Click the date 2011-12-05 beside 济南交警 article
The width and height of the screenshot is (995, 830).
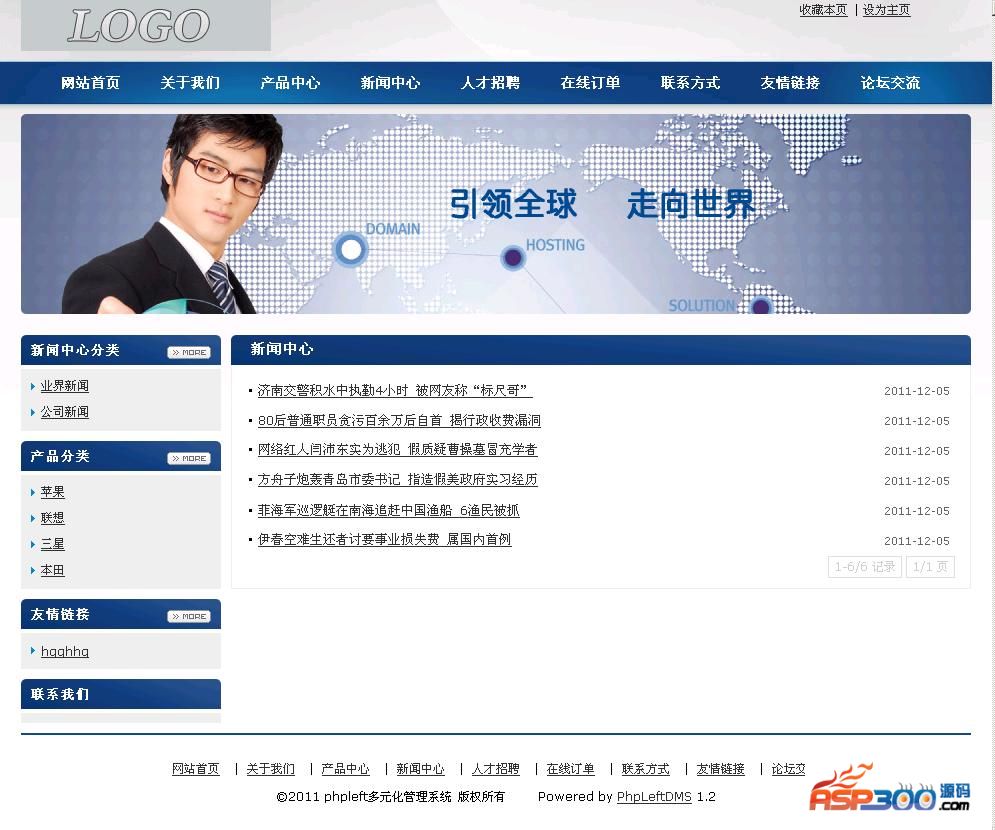916,391
